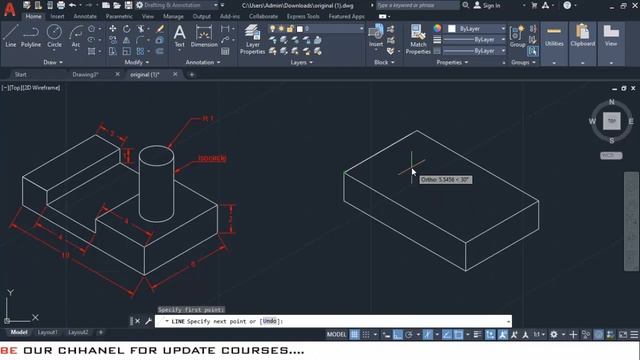Click the Erase tool icon
The width and height of the screenshot is (640, 360).
pyautogui.click(x=160, y=29)
